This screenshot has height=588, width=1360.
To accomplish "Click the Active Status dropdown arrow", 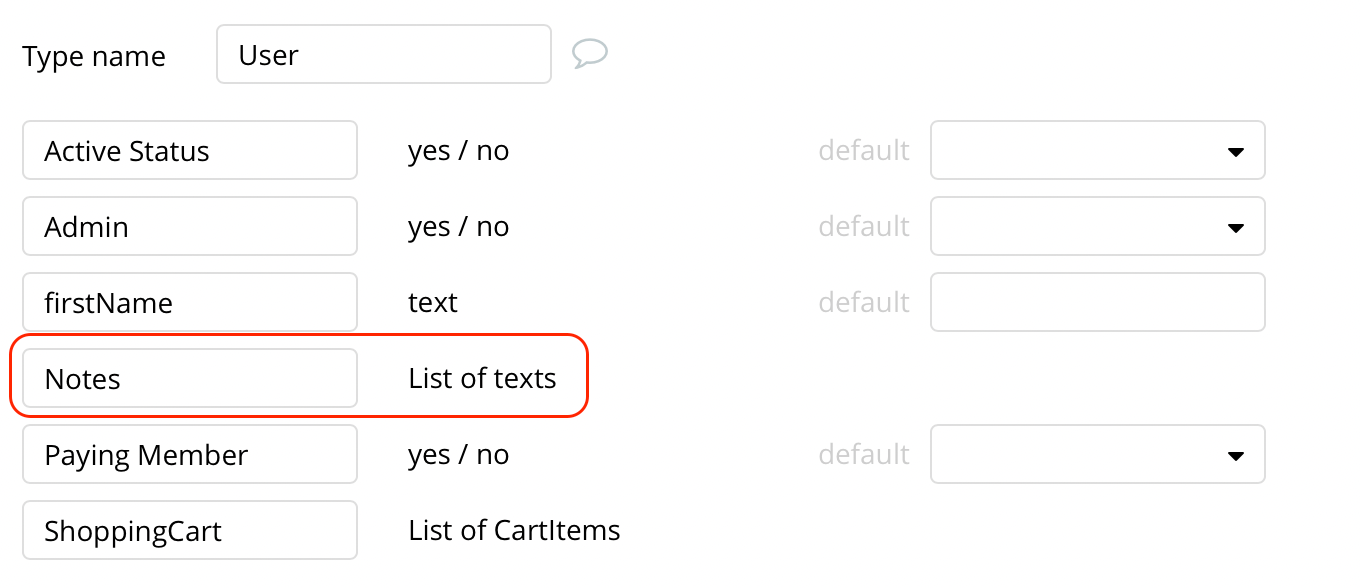I will [1235, 152].
